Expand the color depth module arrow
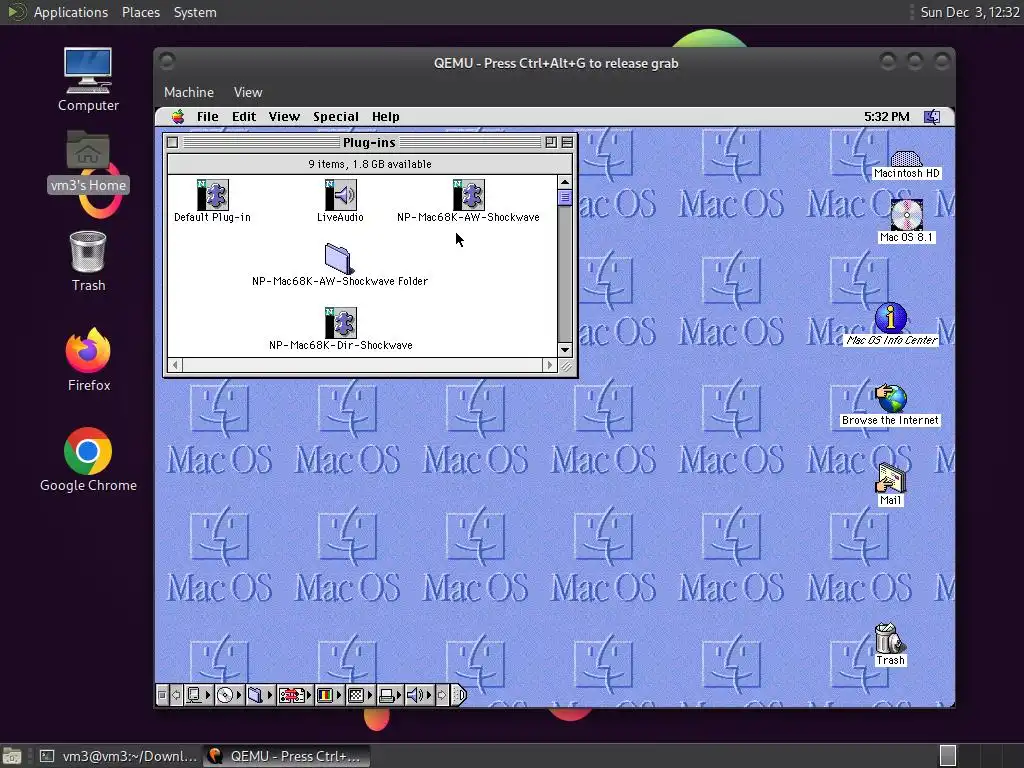Viewport: 1024px width, 768px height. pyautogui.click(x=339, y=695)
